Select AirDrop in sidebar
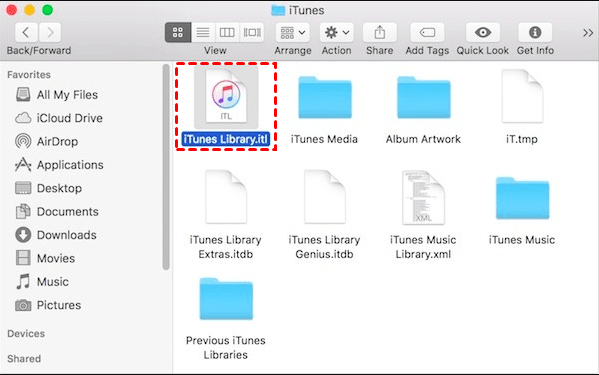This screenshot has width=599, height=375. (x=47, y=141)
